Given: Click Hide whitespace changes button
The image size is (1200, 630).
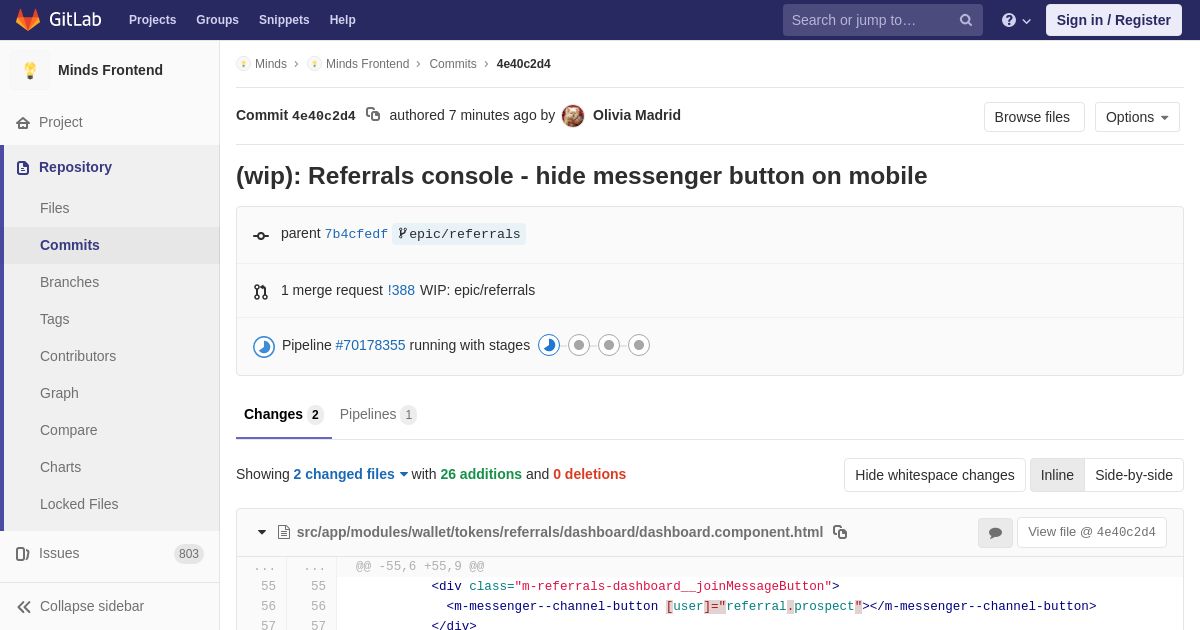Looking at the screenshot, I should (935, 475).
